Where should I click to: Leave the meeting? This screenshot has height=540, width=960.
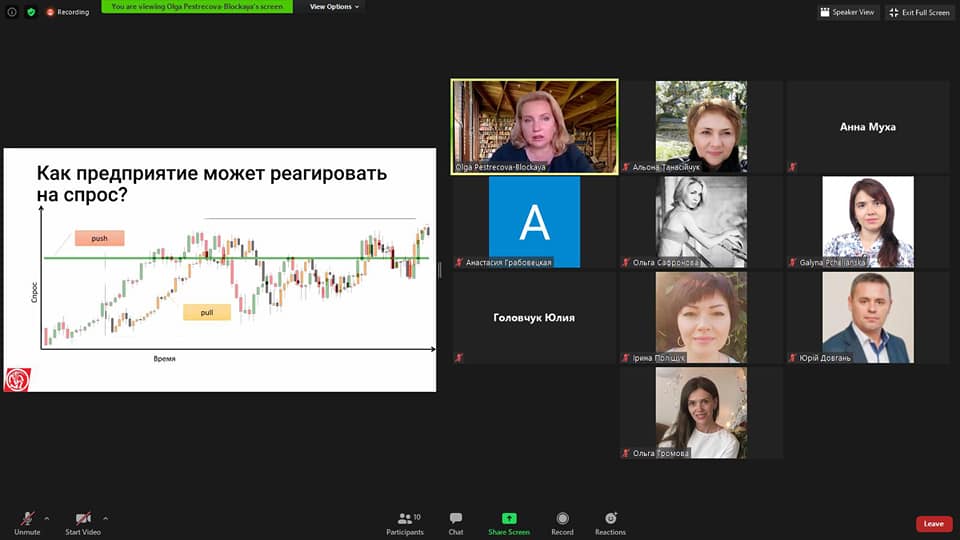pos(933,524)
